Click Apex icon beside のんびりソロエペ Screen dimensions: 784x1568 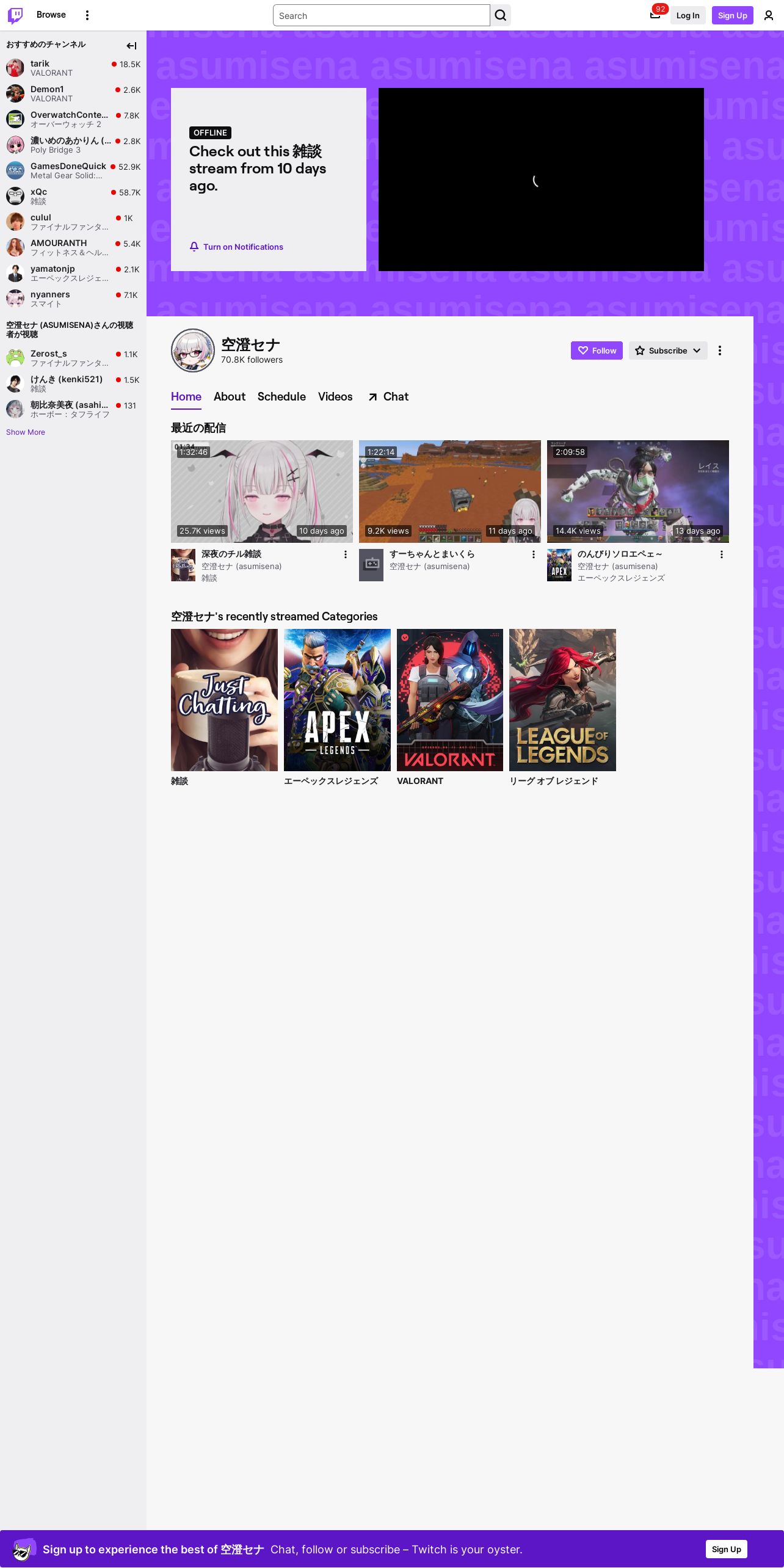pos(559,565)
